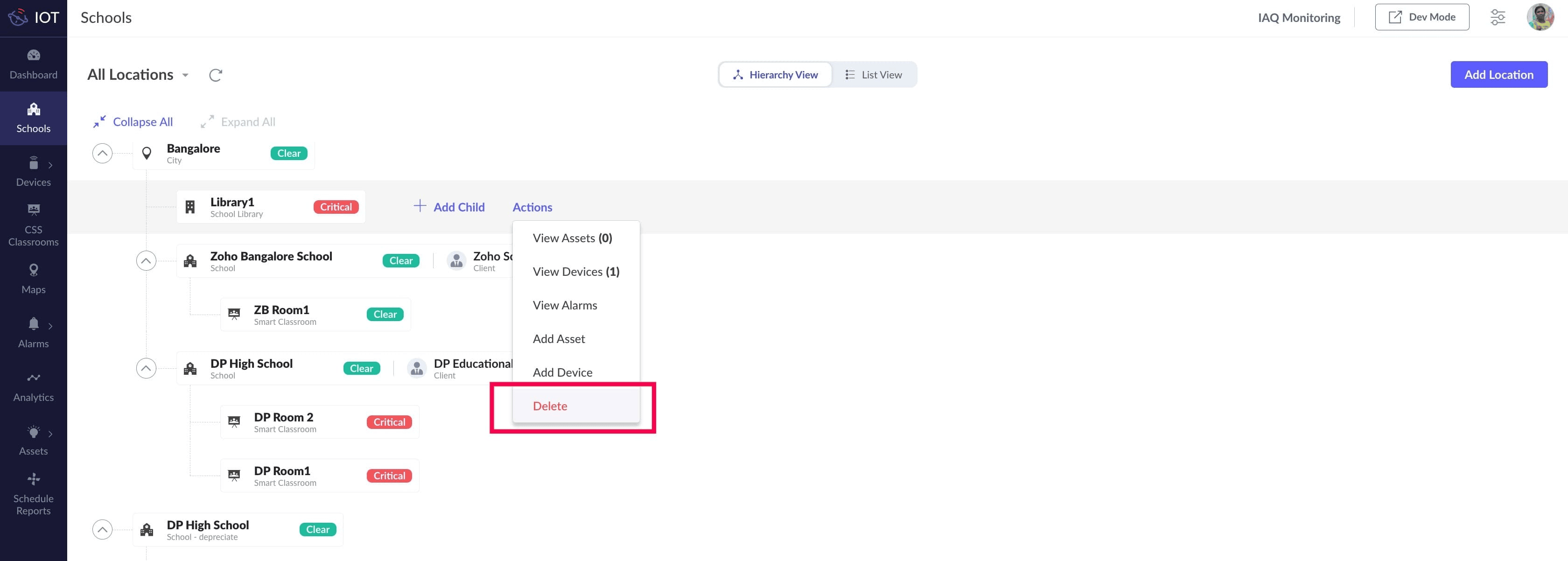Click the Add Location button
The height and width of the screenshot is (561, 1568).
coord(1498,74)
